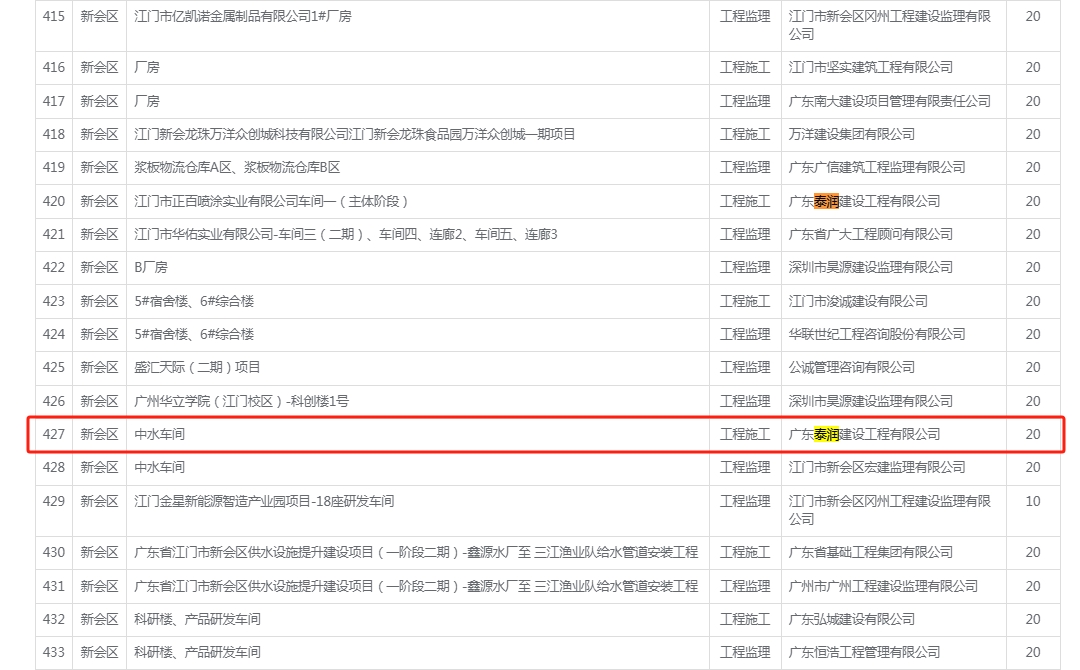Select 新会区 district cell in row 433
Viewport: 1080px width, 670px height.
point(99,652)
